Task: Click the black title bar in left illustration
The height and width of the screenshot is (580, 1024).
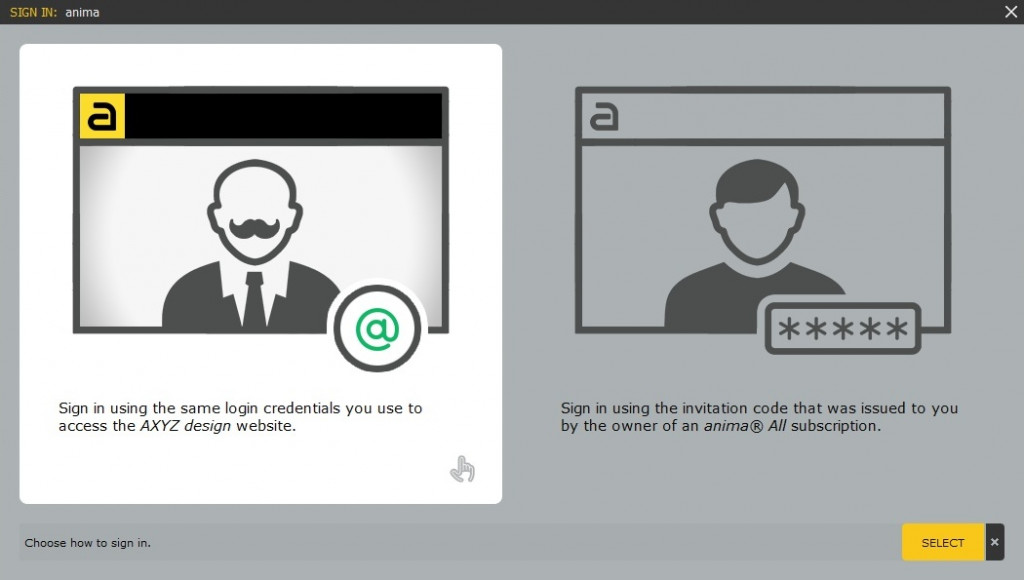Action: tap(284, 116)
